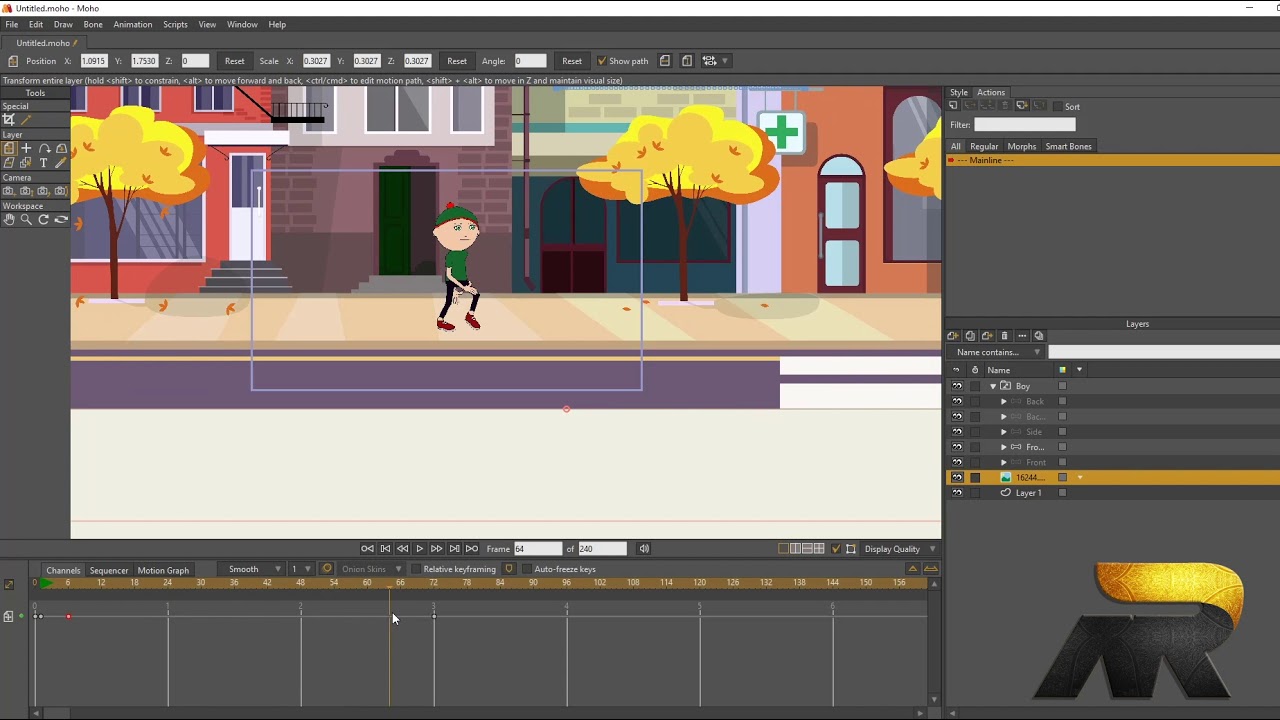The image size is (1280, 720).
Task: Select the Crop tool in Special tools
Action: coord(9,120)
